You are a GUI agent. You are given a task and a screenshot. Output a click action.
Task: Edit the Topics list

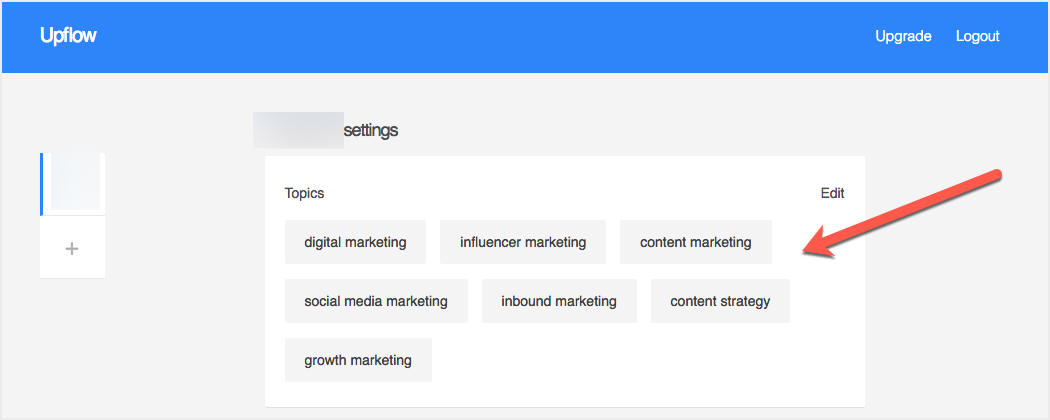pyautogui.click(x=832, y=194)
